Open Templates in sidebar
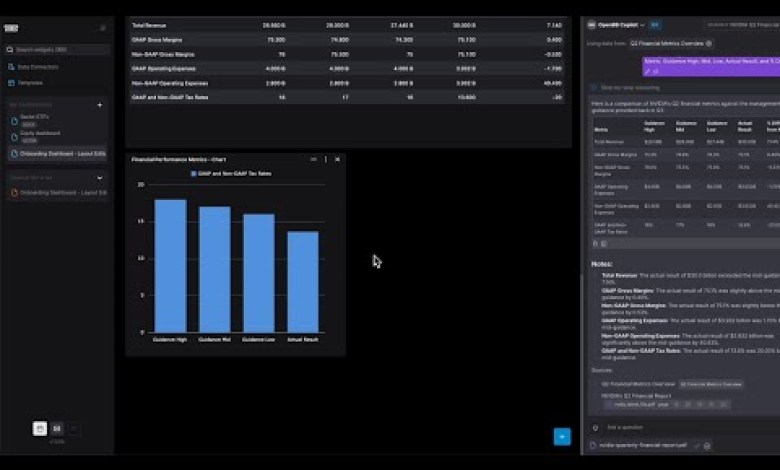 tap(26, 83)
